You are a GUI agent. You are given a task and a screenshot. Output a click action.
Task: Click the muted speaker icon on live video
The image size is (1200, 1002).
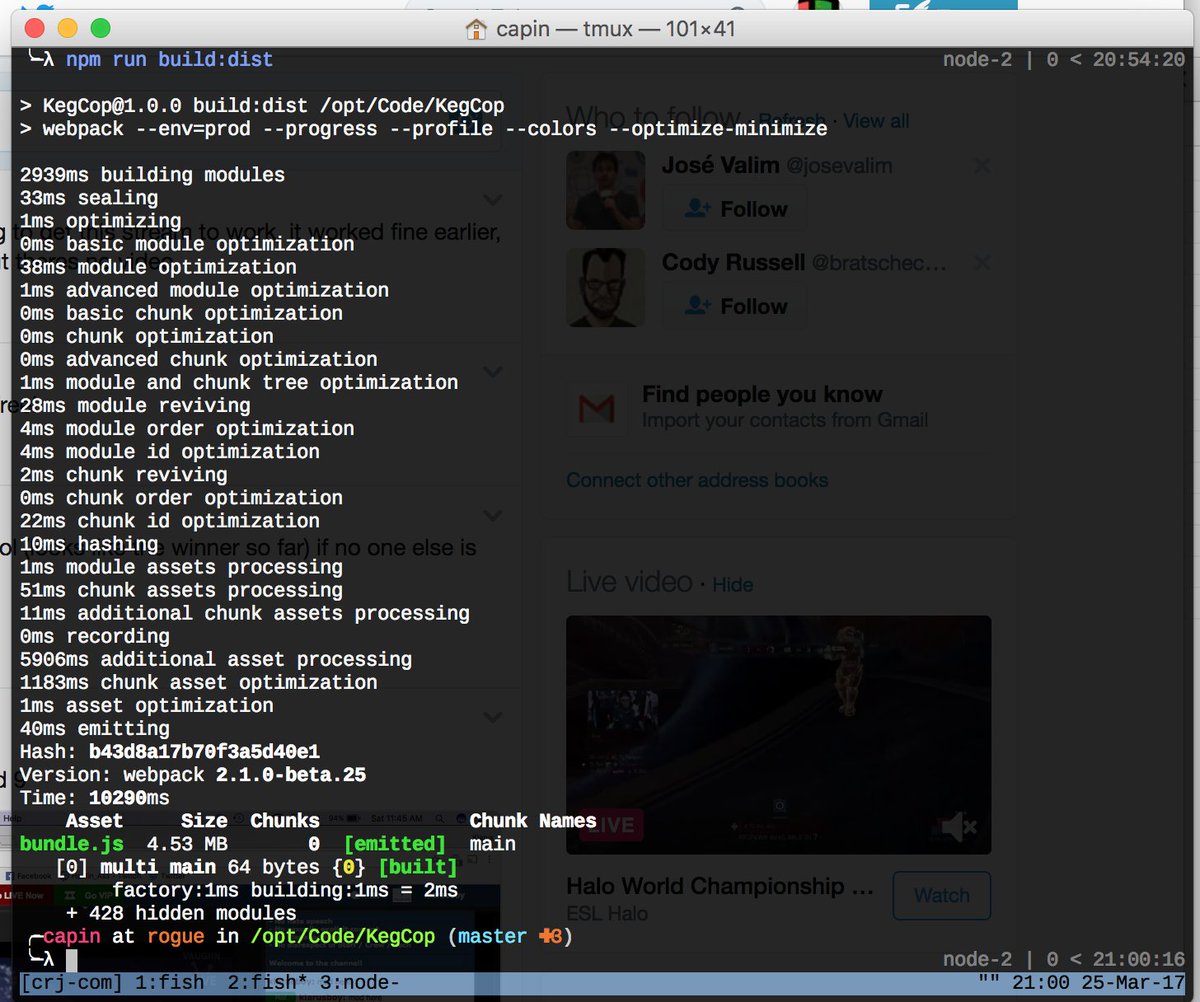coord(959,826)
